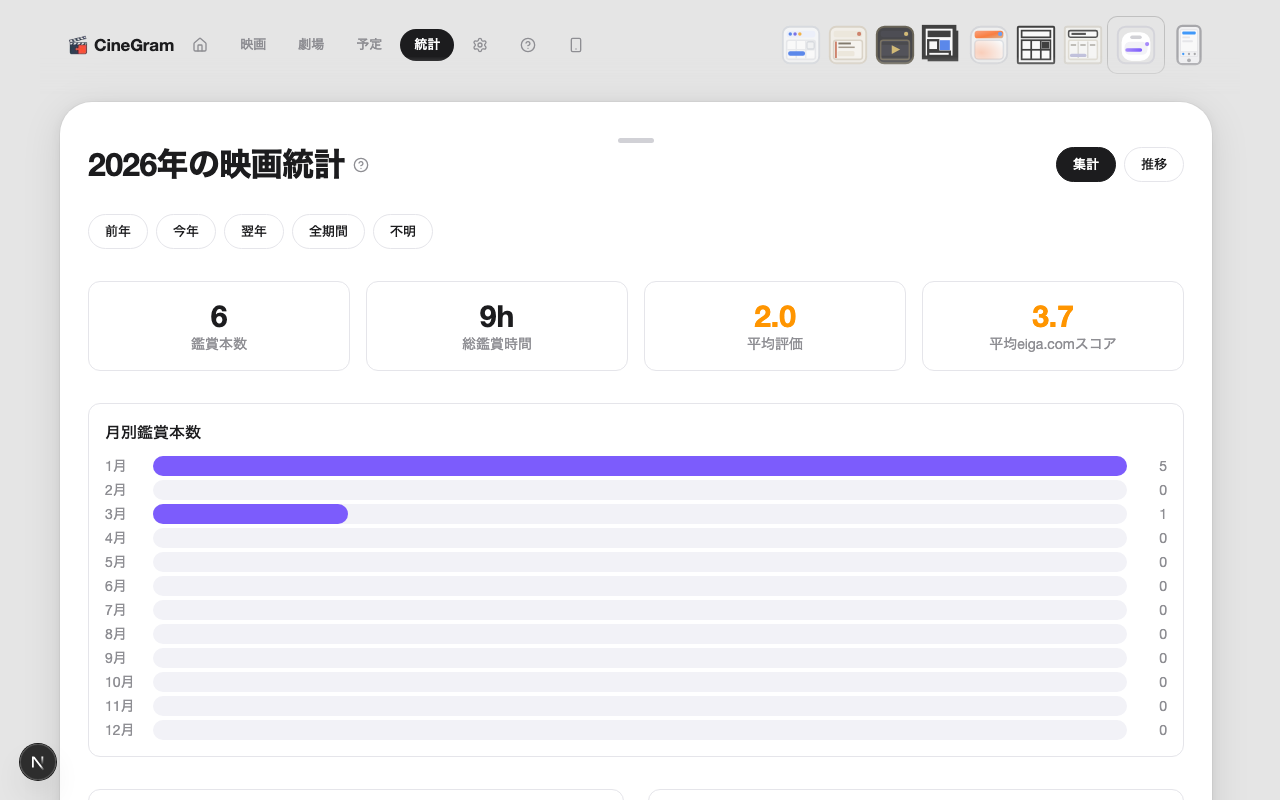This screenshot has height=800, width=1280.
Task: Click the N avatar circle at bottom left
Action: (38, 762)
